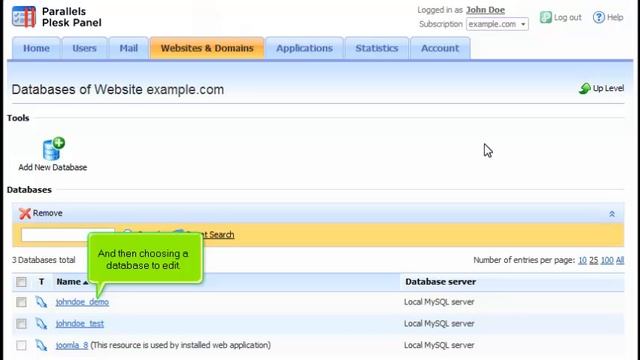Toggle the select-all checkbox in table header
This screenshot has width=640, height=360.
tap(21, 282)
